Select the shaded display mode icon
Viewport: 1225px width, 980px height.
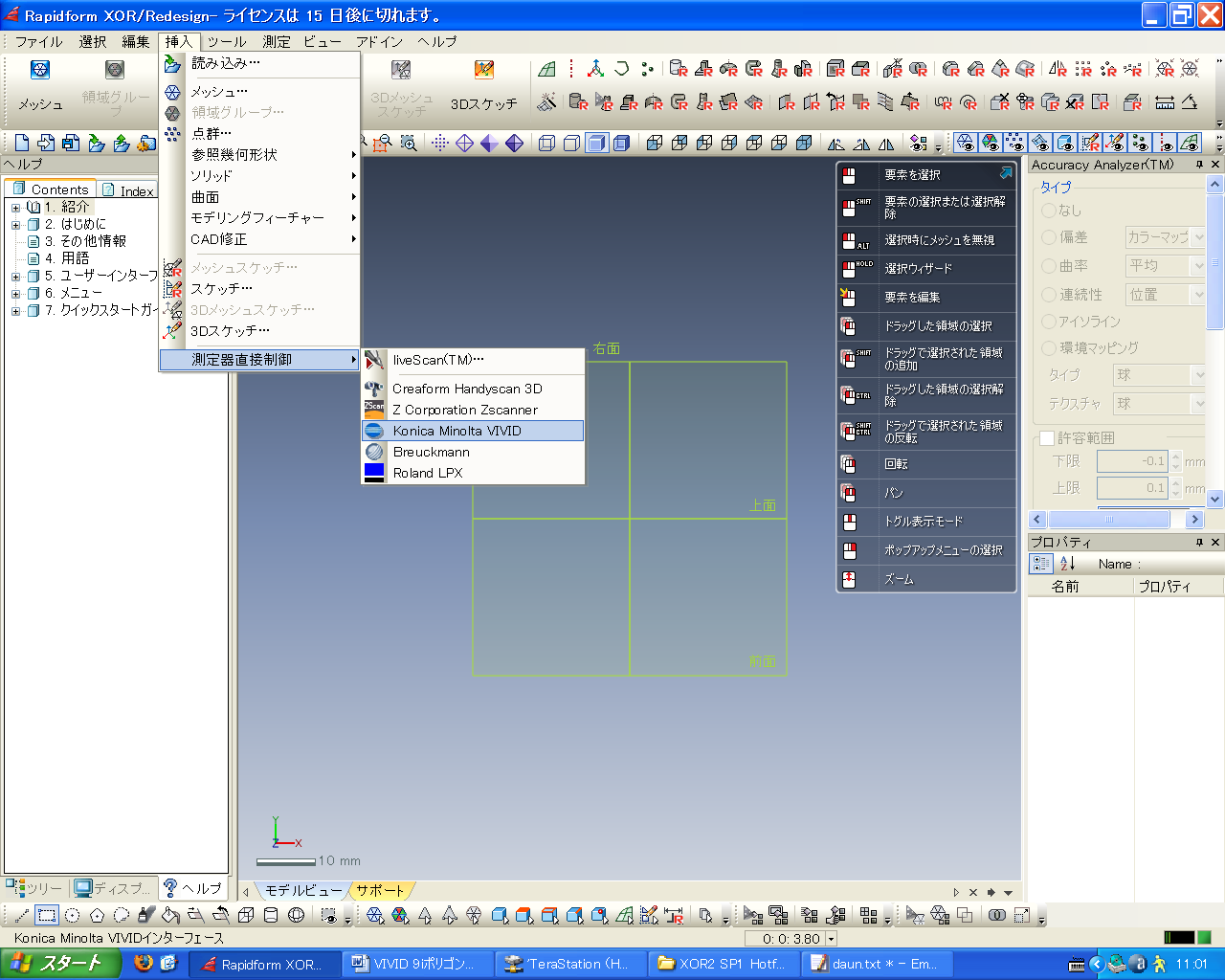point(490,143)
